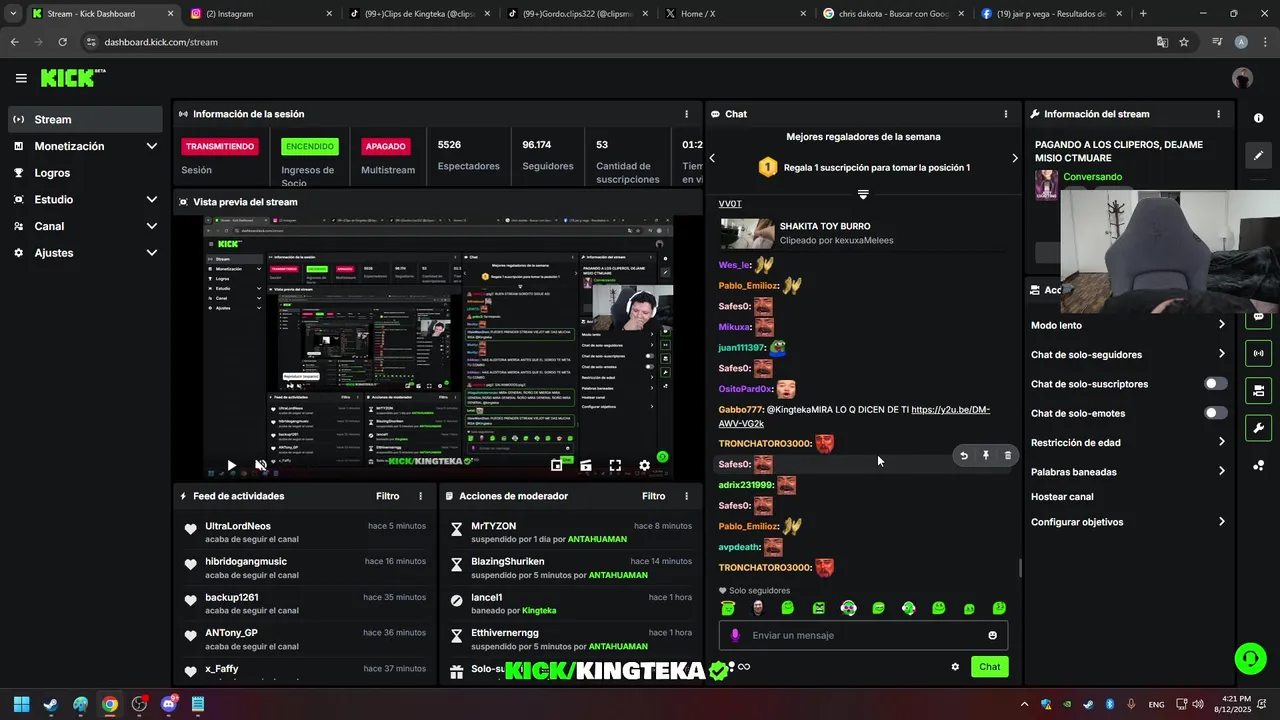Open Configurar objetivos settings
Viewport: 1280px width, 720px height.
point(1128,522)
